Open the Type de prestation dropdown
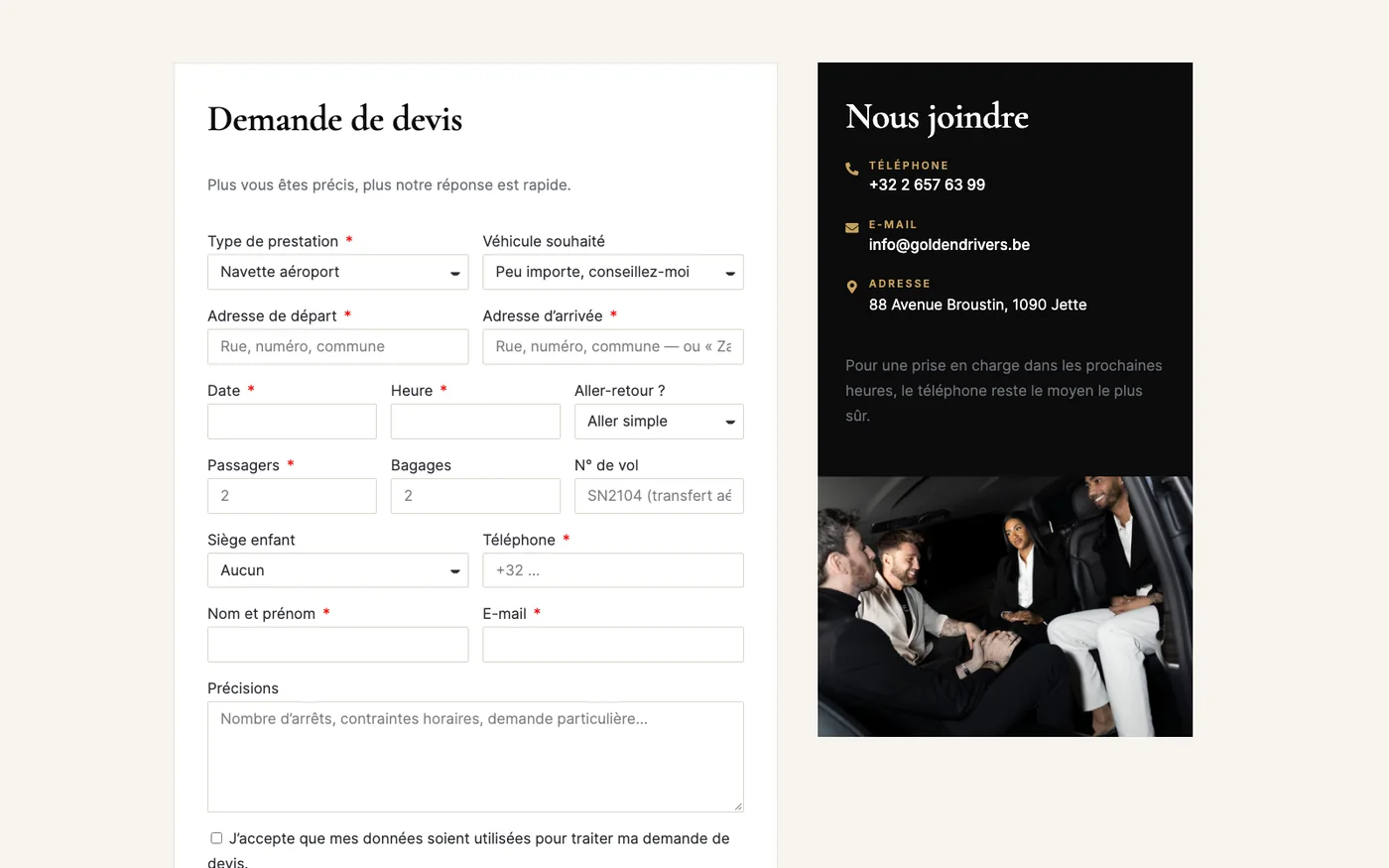Image resolution: width=1389 pixels, height=868 pixels. [337, 272]
